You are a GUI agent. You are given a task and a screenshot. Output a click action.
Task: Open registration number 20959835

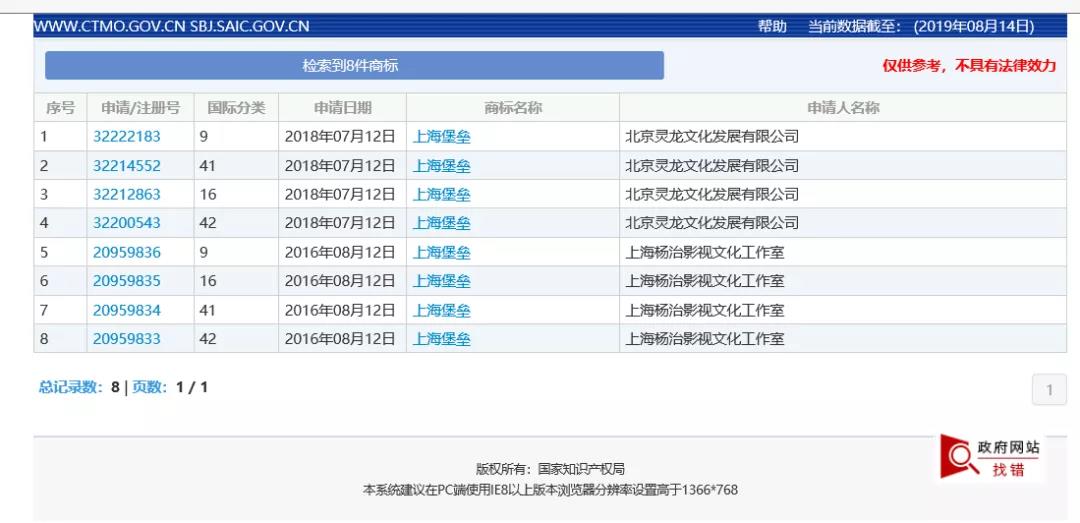pos(127,281)
